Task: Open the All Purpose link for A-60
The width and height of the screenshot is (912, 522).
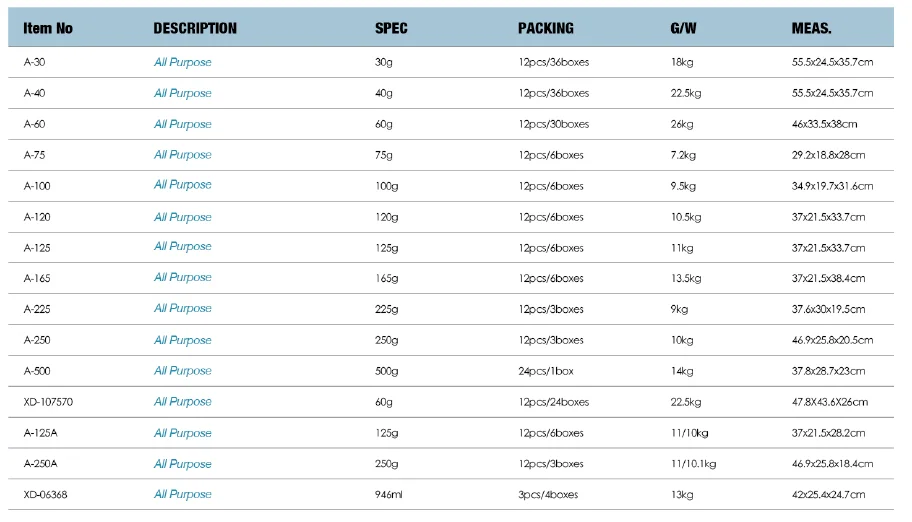Action: (183, 124)
